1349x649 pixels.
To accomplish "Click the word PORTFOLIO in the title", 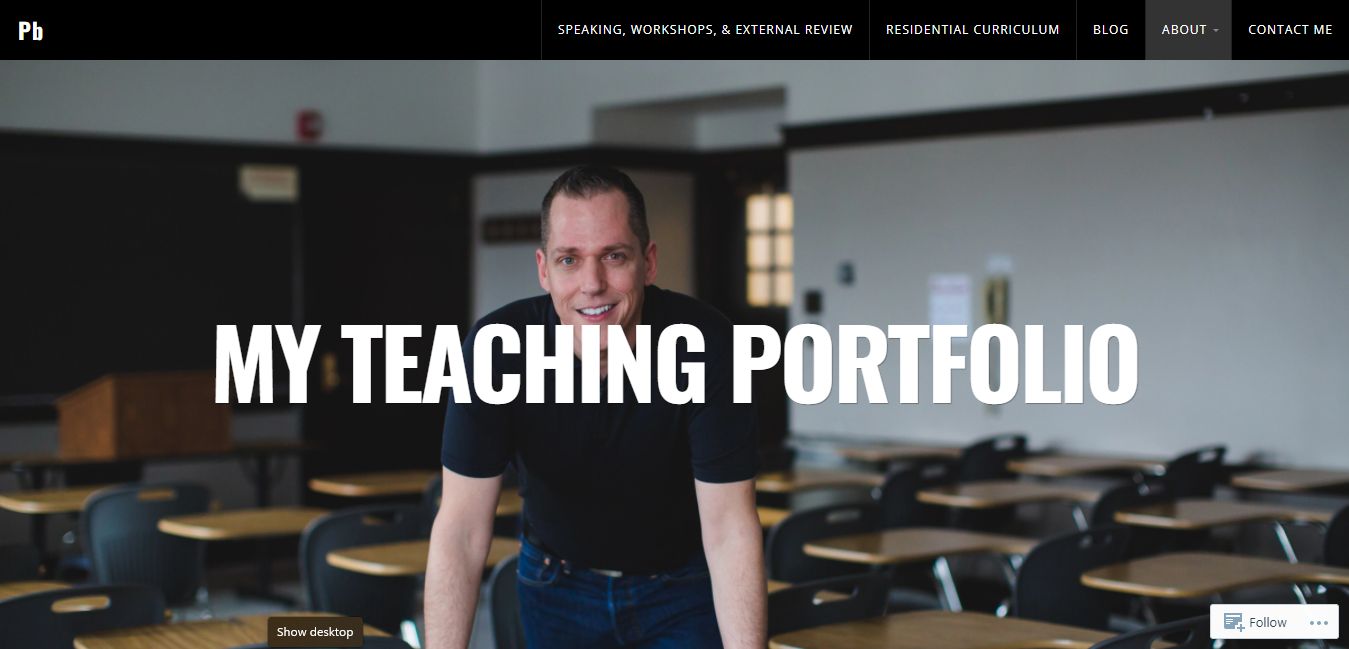I will [x=934, y=362].
